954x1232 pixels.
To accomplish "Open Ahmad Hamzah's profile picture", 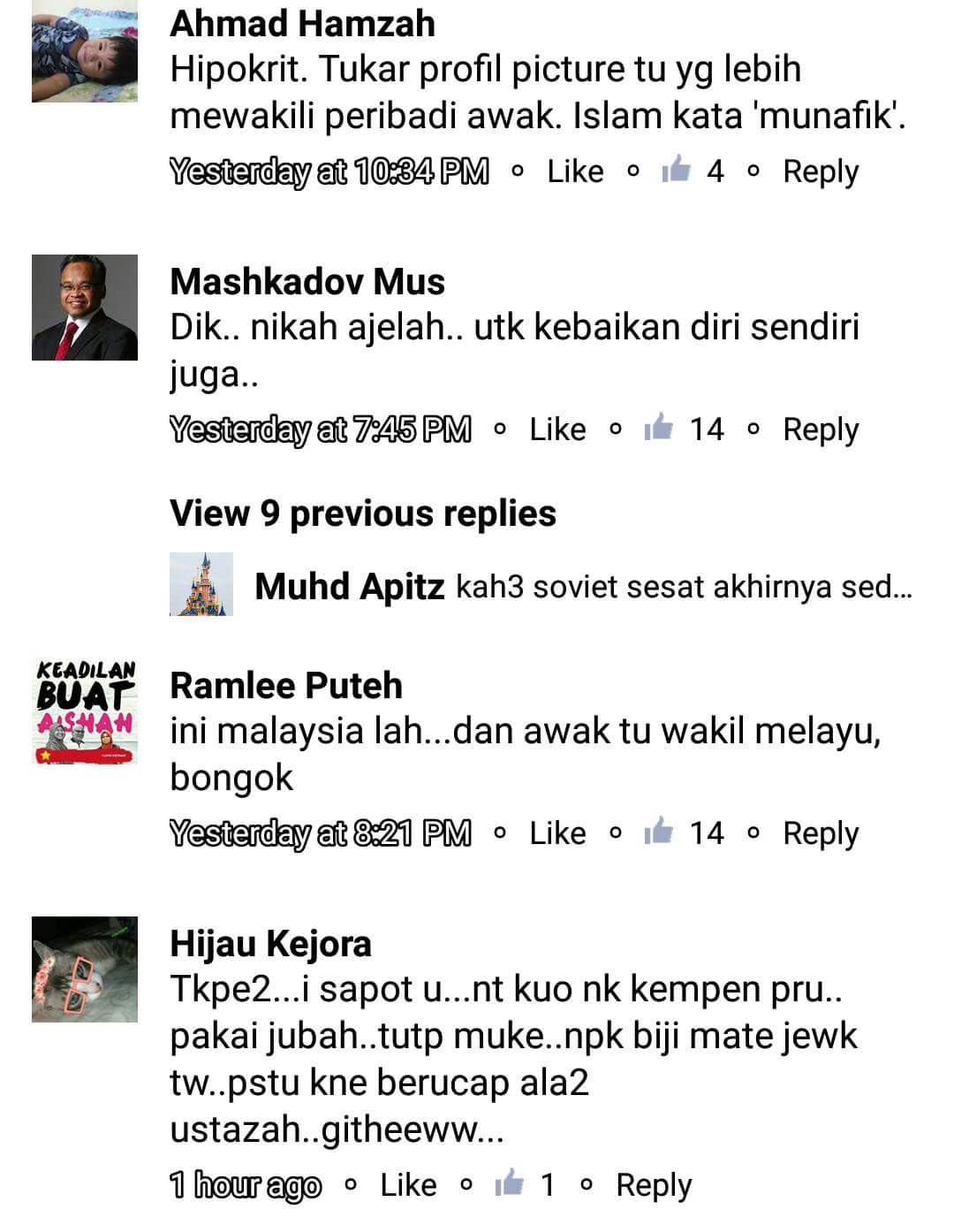I will 85,51.
